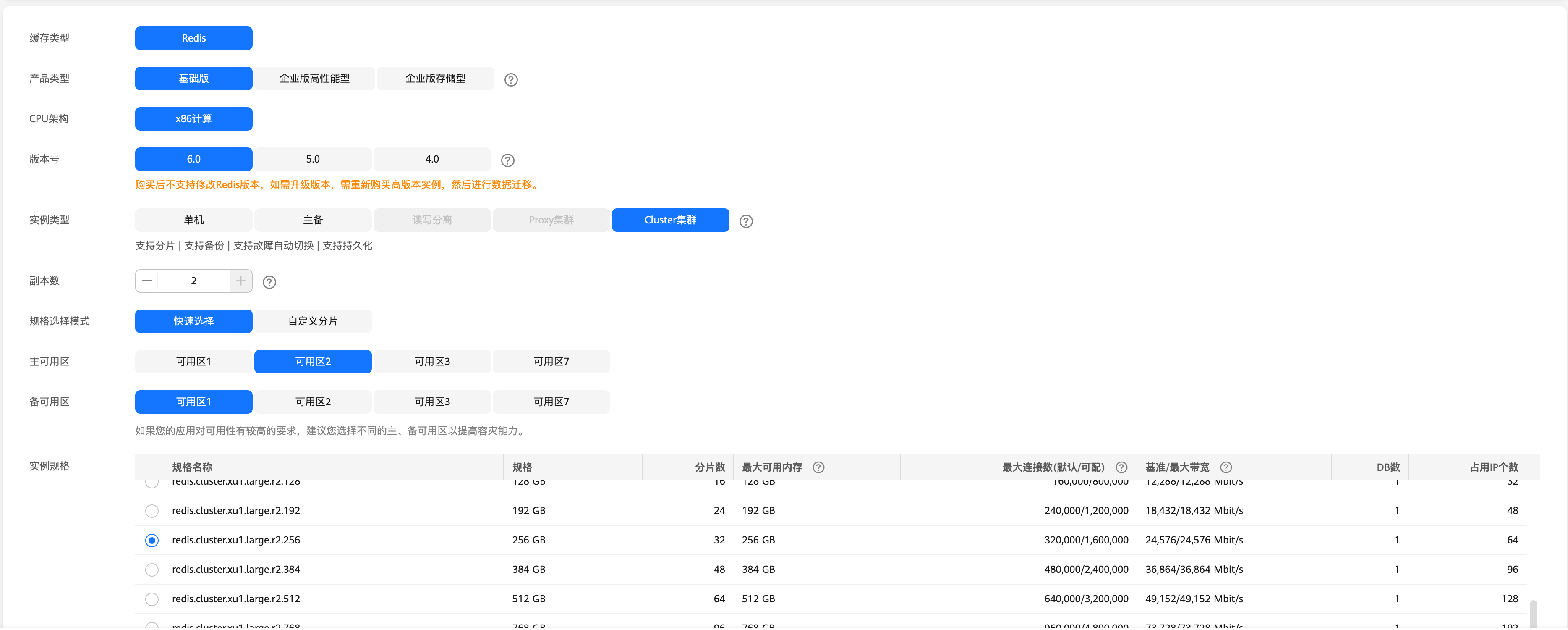Select version 4.0
Image resolution: width=1568 pixels, height=630 pixels.
tap(432, 159)
